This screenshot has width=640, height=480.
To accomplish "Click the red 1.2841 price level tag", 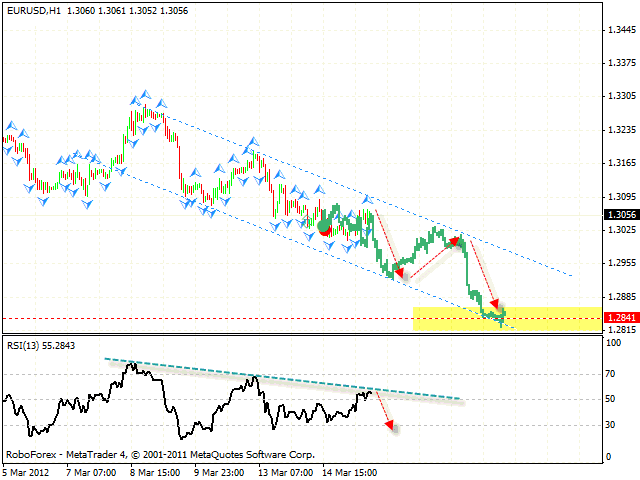I will pos(620,318).
